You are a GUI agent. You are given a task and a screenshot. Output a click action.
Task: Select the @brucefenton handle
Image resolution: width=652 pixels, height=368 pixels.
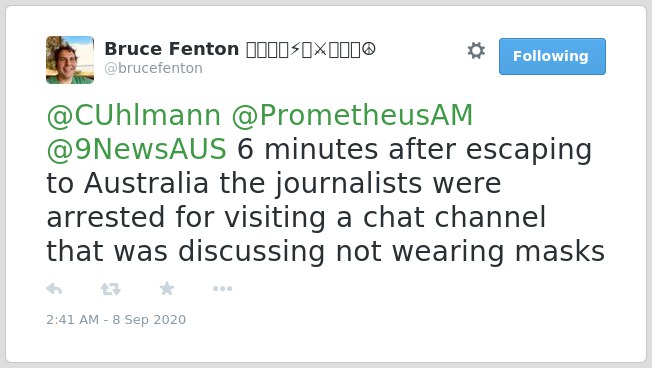[153, 68]
